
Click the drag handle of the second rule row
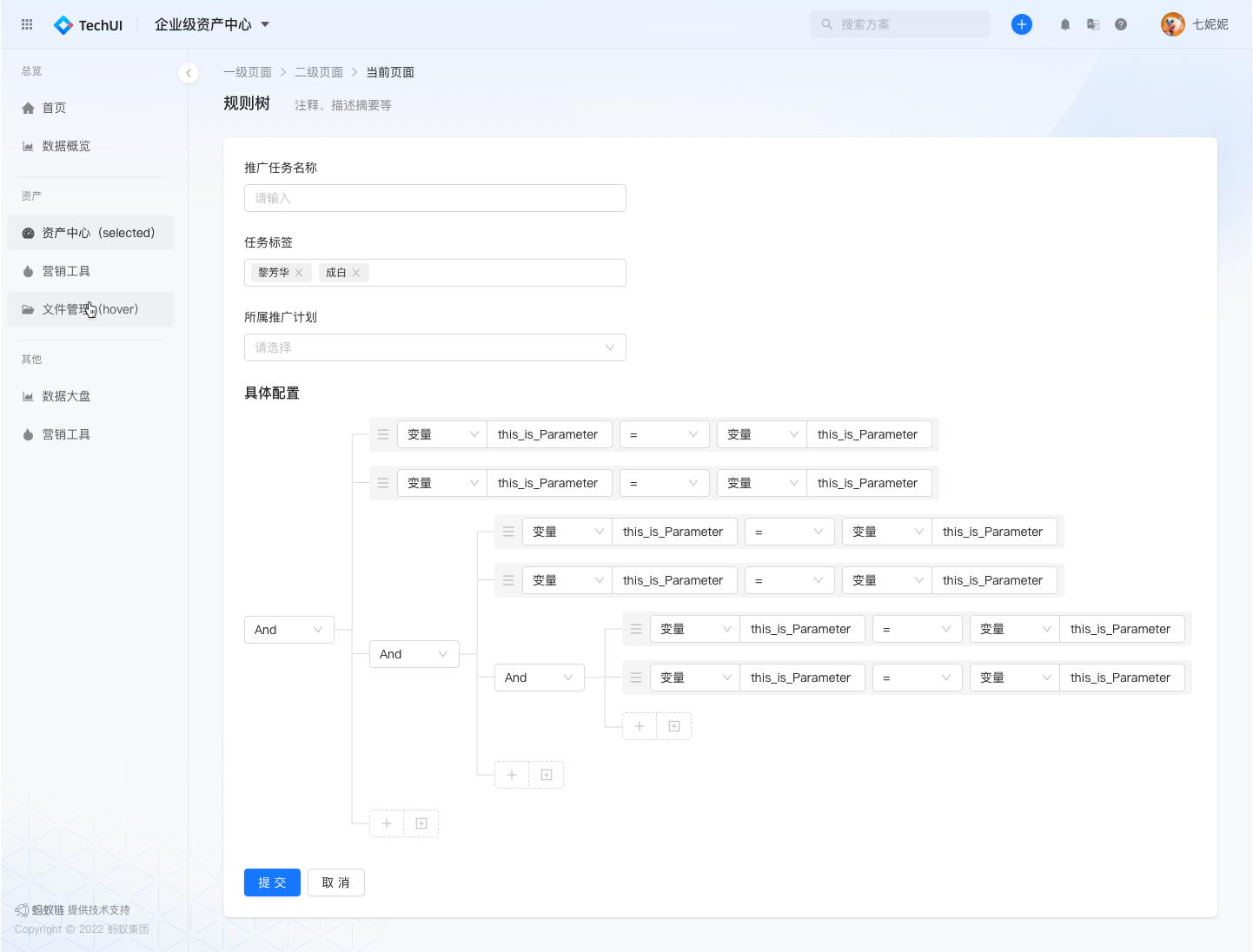(x=383, y=483)
